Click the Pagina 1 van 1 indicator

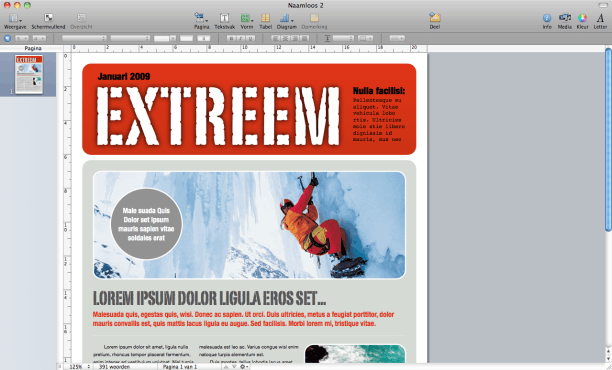coord(180,367)
